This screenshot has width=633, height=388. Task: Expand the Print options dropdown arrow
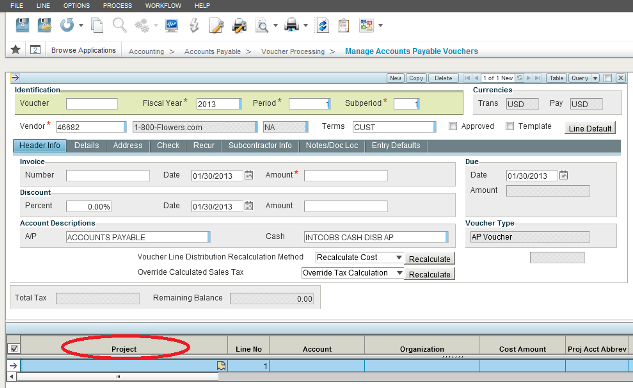(306, 25)
